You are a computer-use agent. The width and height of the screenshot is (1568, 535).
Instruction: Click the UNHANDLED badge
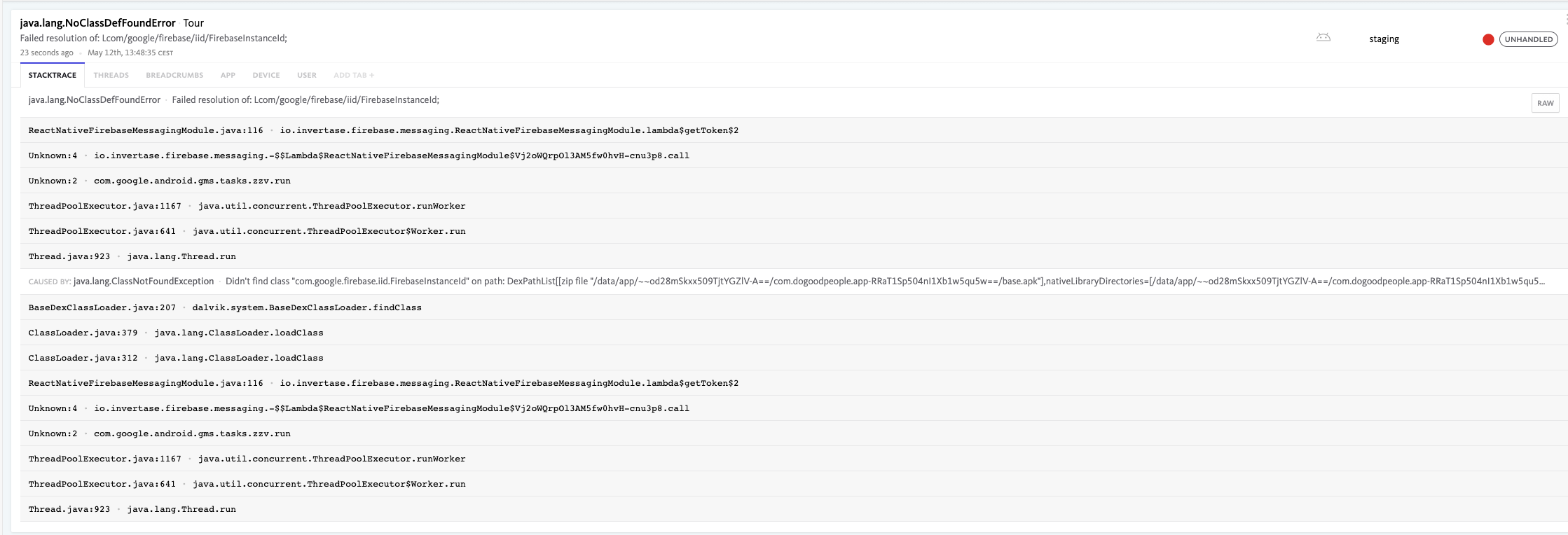[1528, 39]
